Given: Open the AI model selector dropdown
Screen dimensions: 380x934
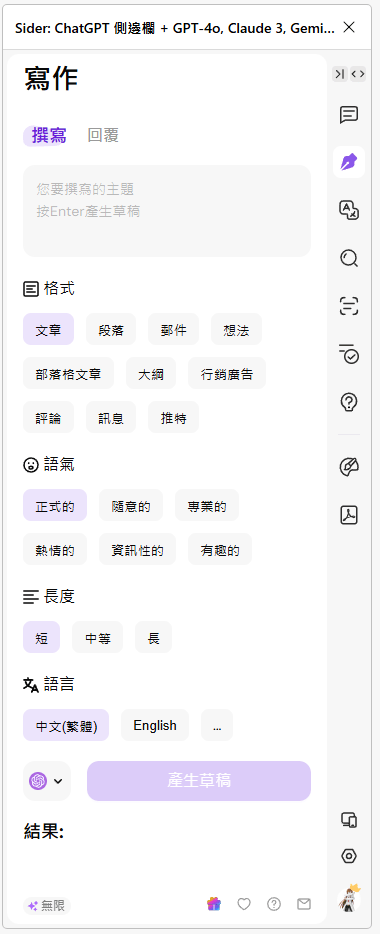Looking at the screenshot, I should click(46, 780).
